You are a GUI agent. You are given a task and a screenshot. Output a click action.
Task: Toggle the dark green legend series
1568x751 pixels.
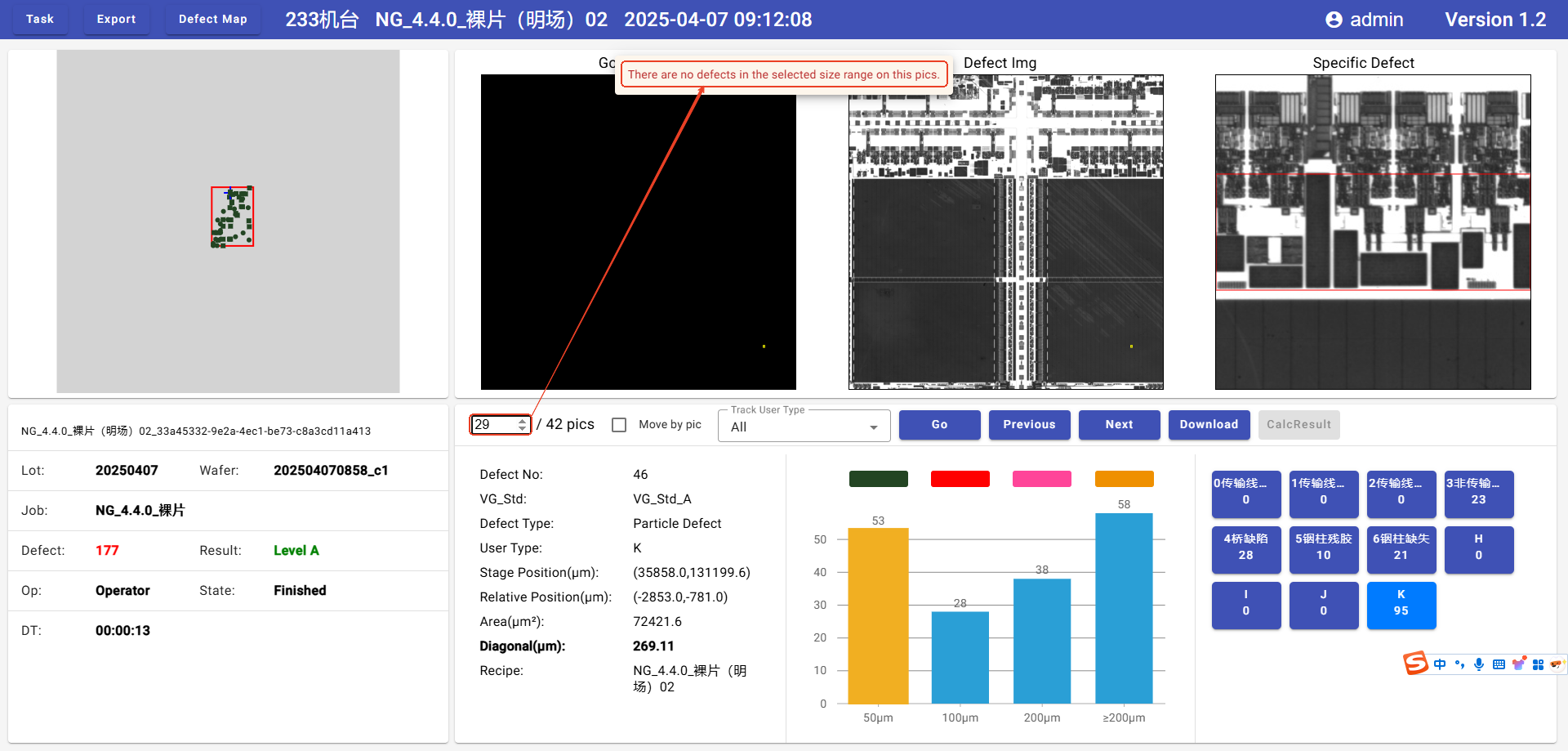tap(878, 479)
